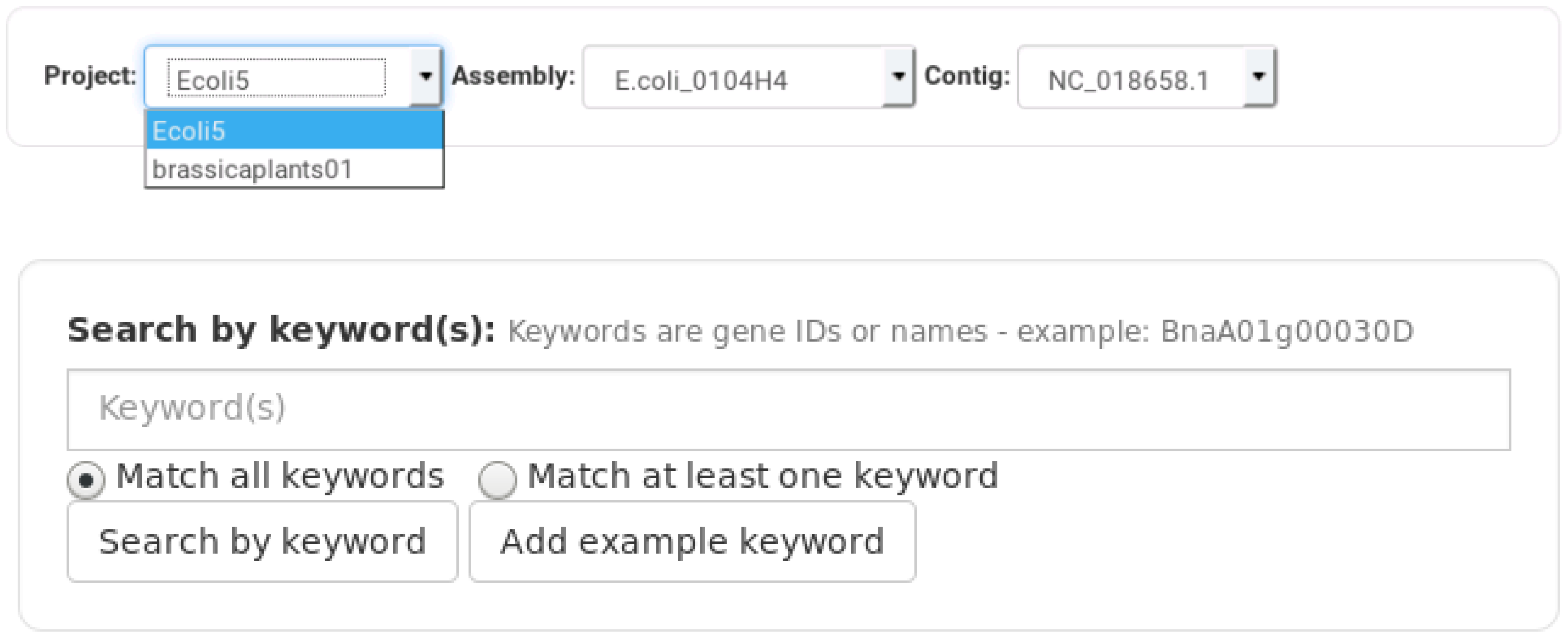Click the "Search by keyword(s):" heading

(281, 330)
